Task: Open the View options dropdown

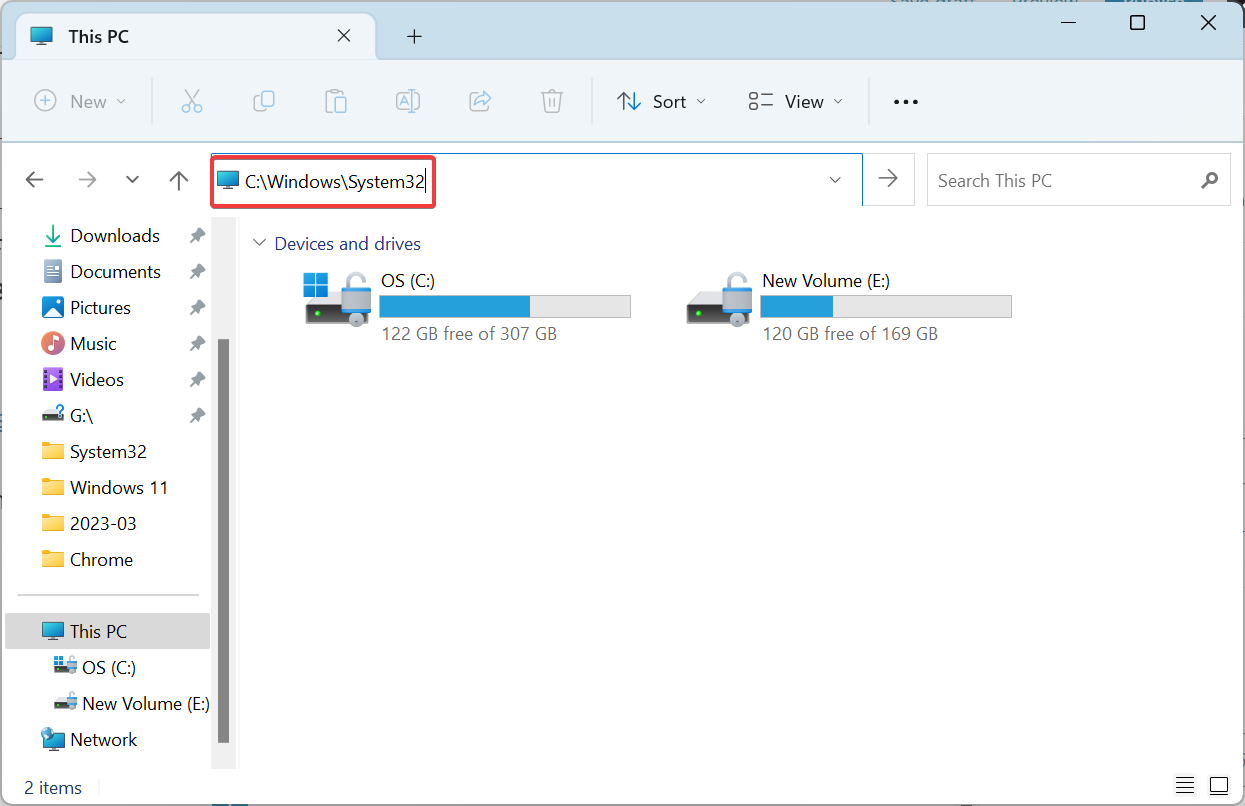Action: tap(795, 101)
